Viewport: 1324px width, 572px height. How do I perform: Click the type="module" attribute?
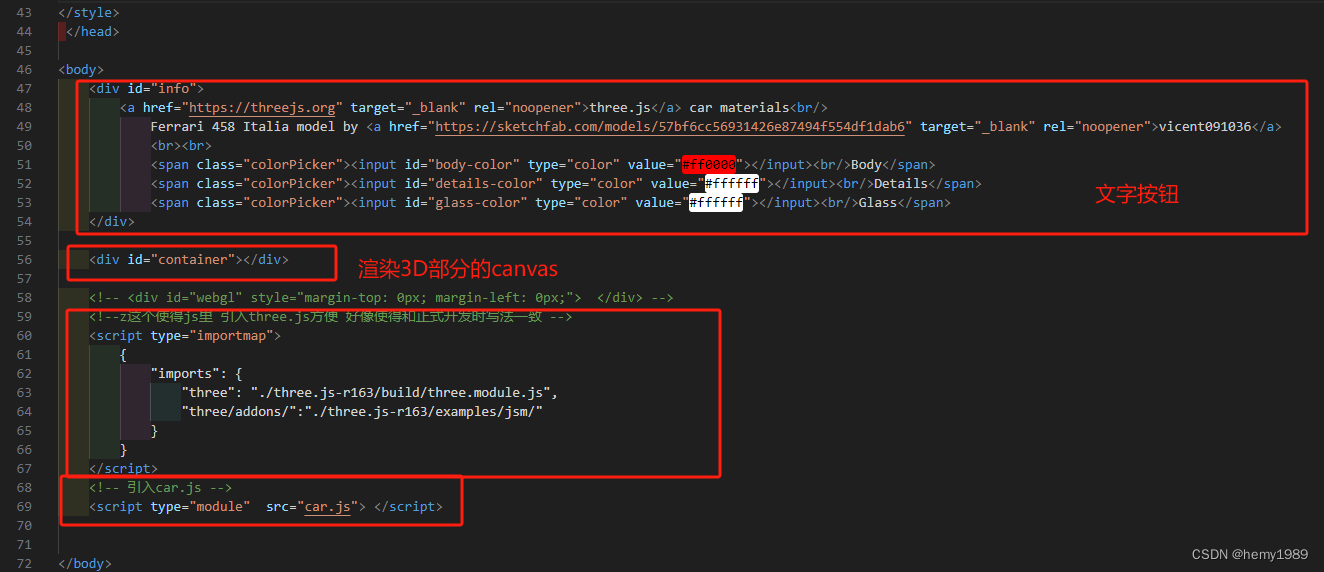200,507
